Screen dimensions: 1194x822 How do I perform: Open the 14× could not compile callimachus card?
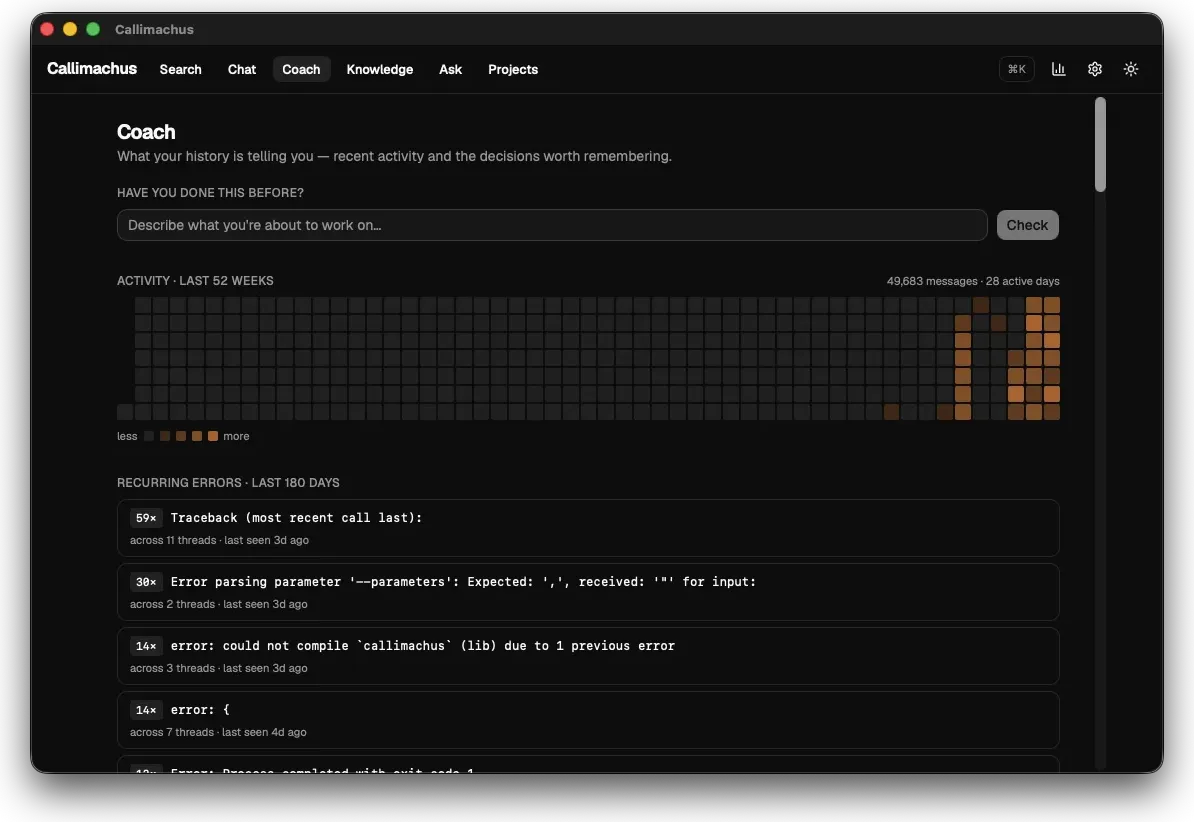[588, 656]
